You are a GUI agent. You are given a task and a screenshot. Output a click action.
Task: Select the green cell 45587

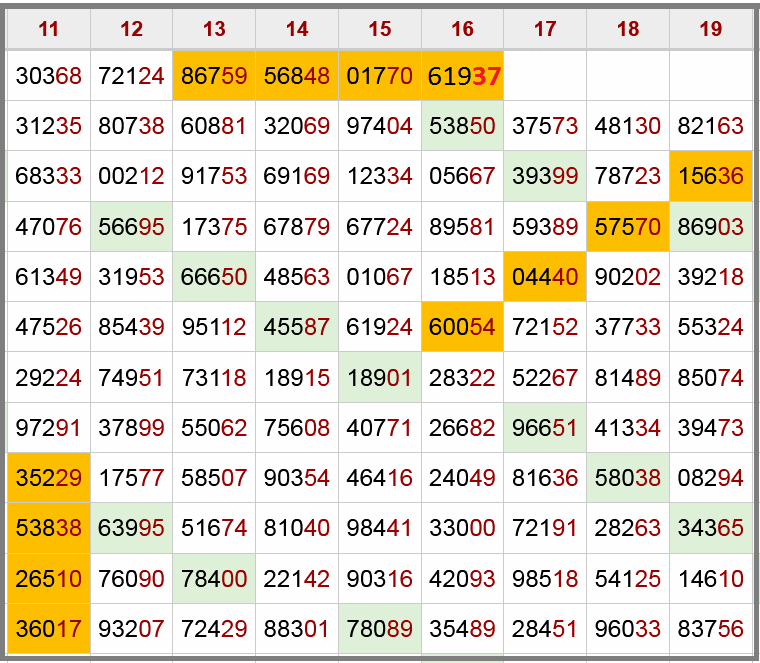click(x=297, y=327)
